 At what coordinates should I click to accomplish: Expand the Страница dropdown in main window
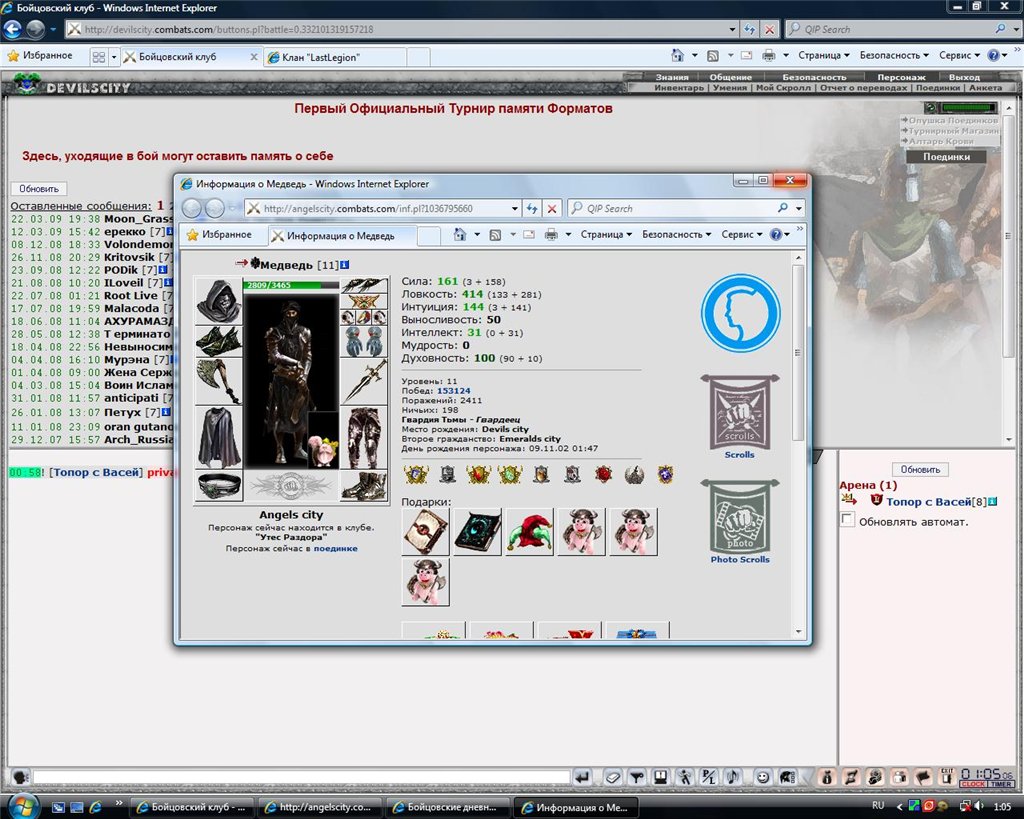pyautogui.click(x=824, y=56)
